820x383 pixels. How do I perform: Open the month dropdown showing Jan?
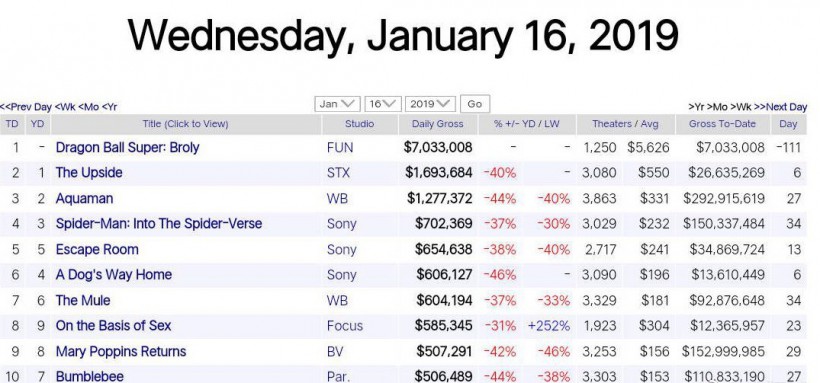(x=337, y=104)
